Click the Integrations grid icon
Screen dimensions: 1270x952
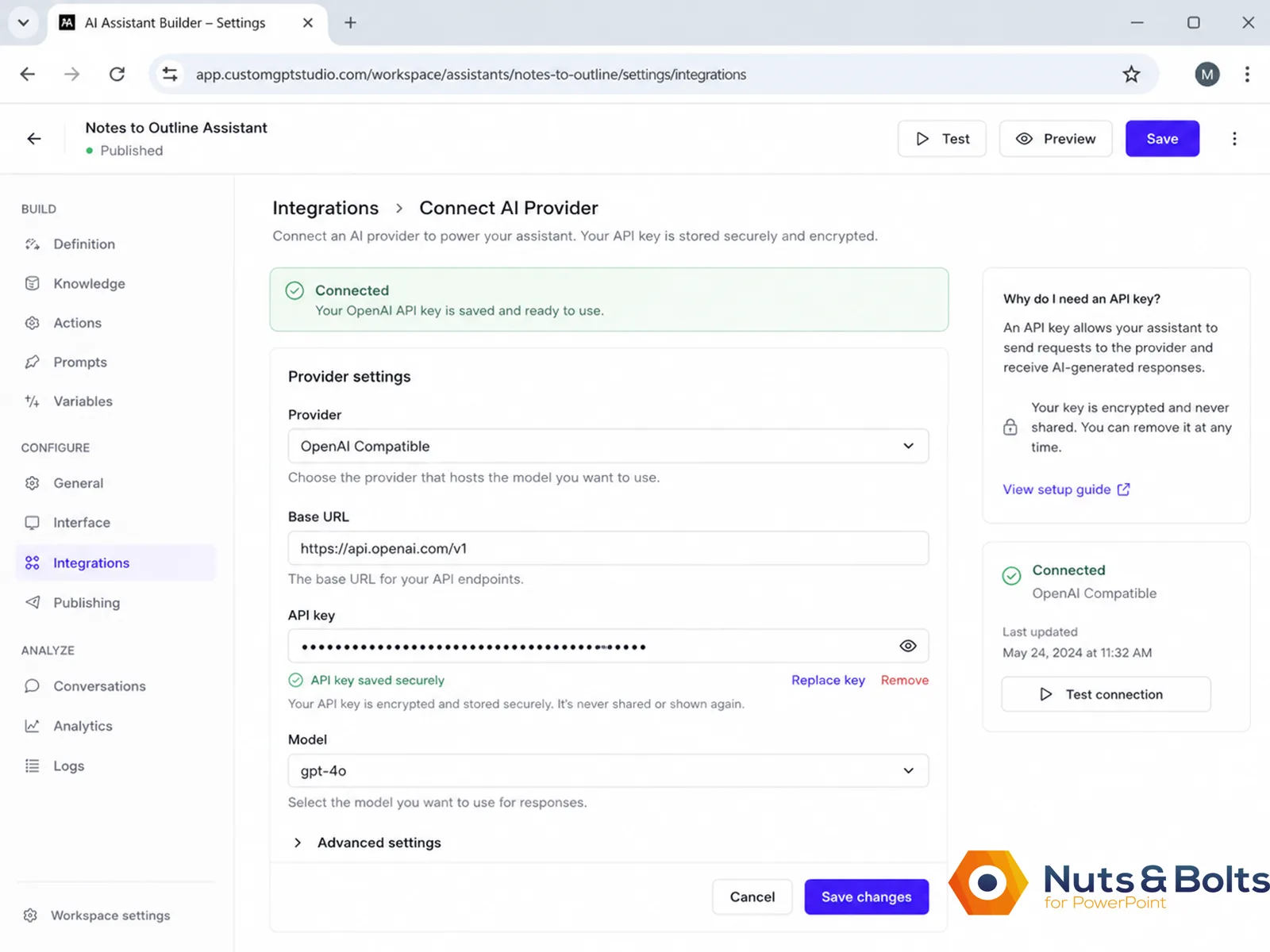(32, 563)
